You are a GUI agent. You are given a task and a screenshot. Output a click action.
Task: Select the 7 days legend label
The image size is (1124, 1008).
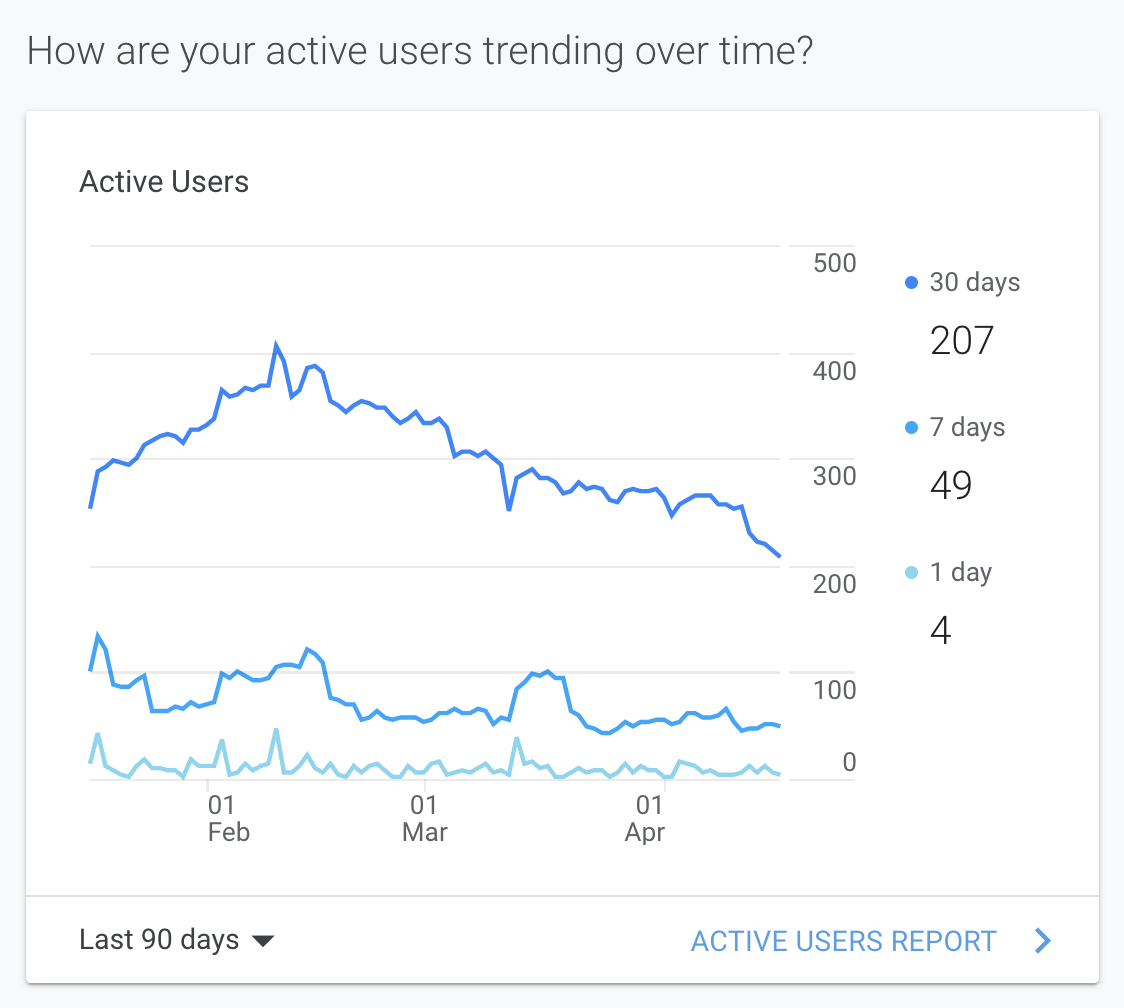pos(967,427)
